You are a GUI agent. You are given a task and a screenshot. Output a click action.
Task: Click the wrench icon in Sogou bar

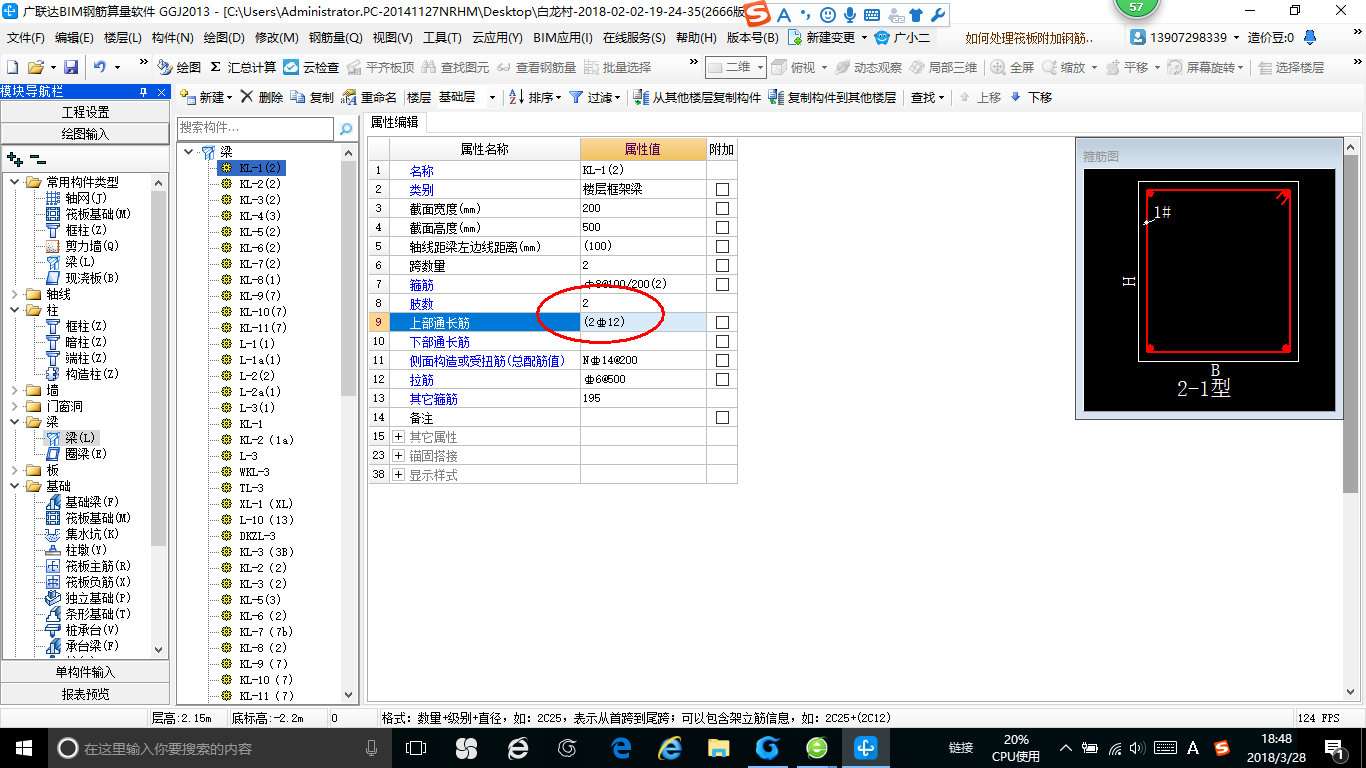[937, 14]
